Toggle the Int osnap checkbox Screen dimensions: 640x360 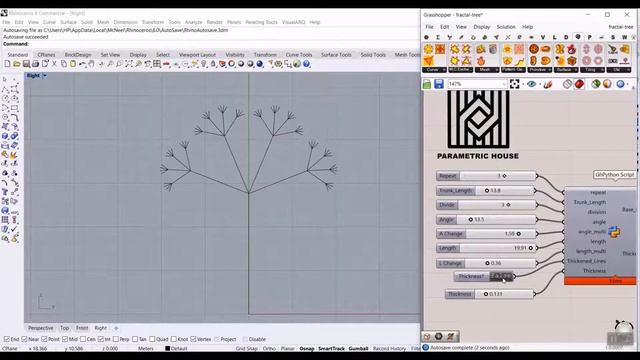[101, 339]
